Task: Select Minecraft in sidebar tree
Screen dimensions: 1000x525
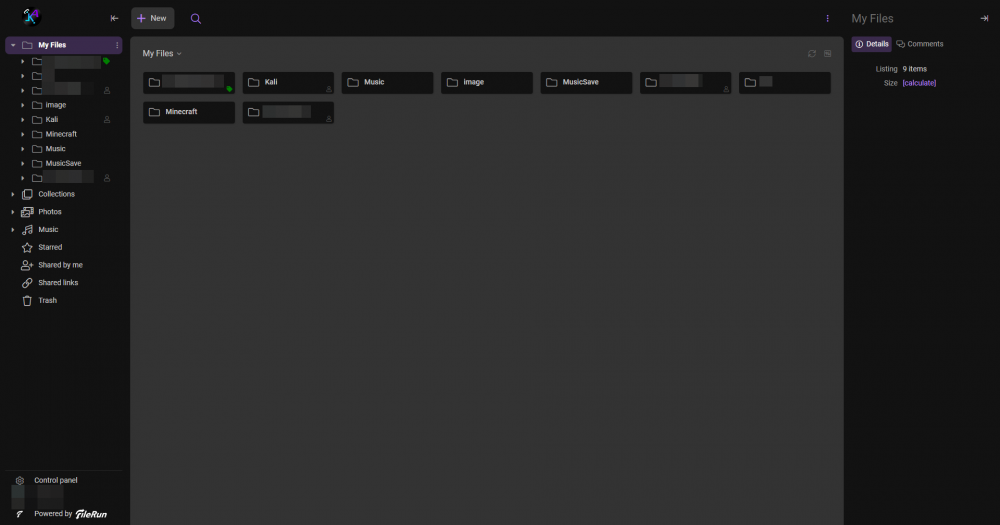Action: pyautogui.click(x=61, y=135)
